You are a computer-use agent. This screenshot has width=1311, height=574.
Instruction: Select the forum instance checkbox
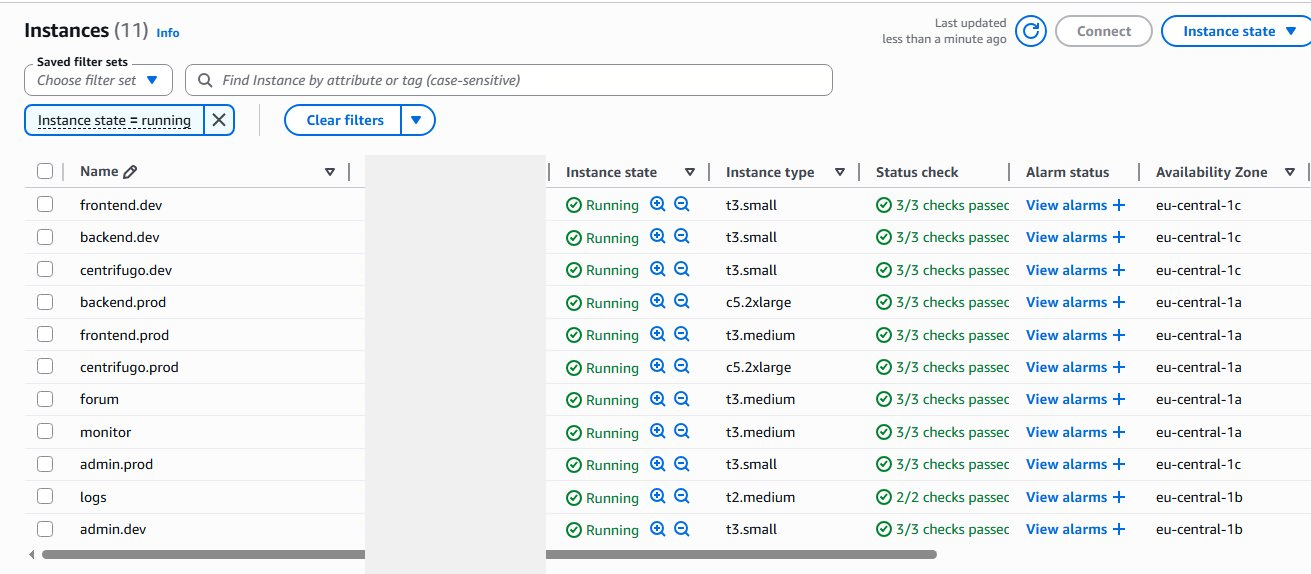[45, 399]
